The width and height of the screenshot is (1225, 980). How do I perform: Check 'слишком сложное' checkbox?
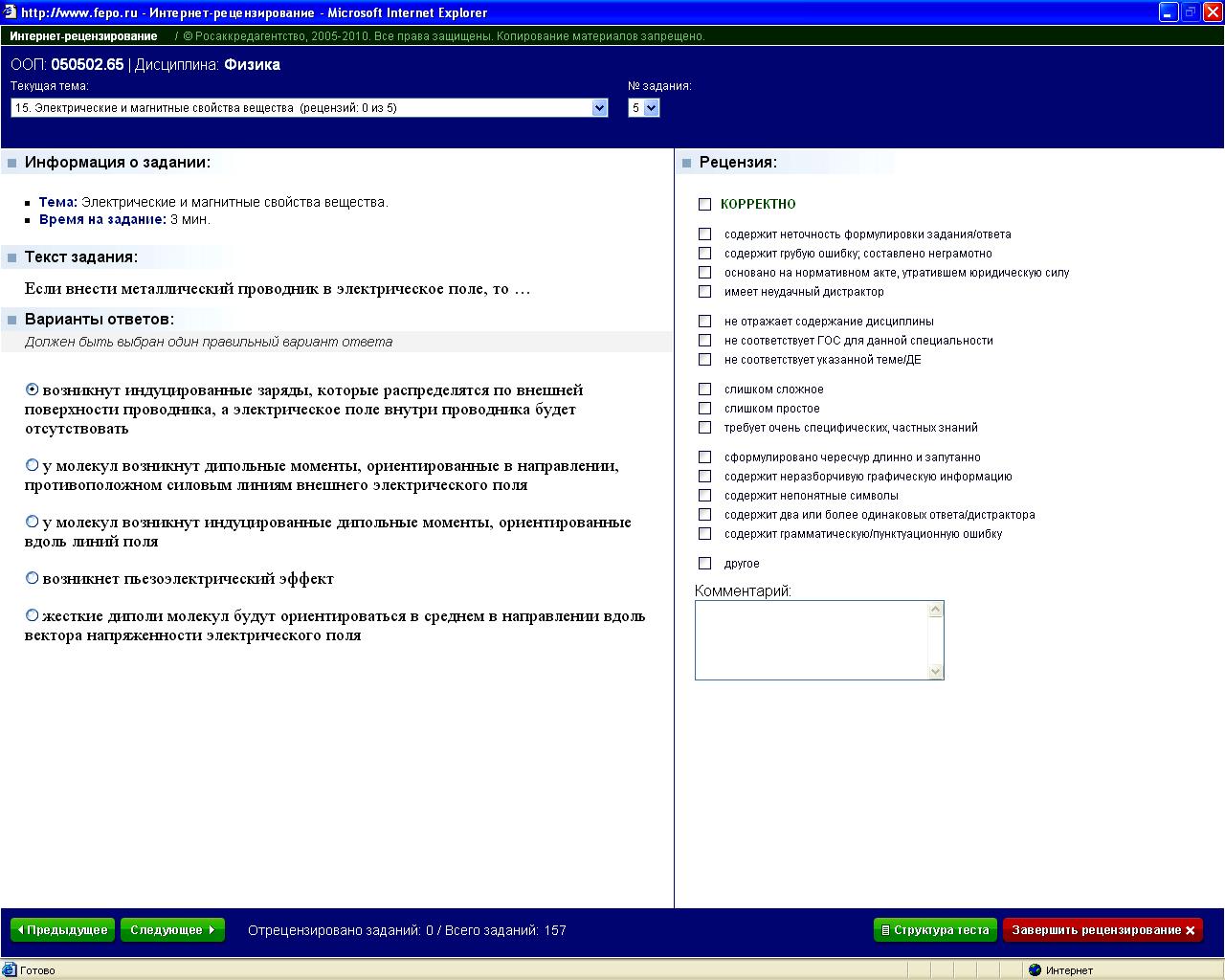(705, 389)
